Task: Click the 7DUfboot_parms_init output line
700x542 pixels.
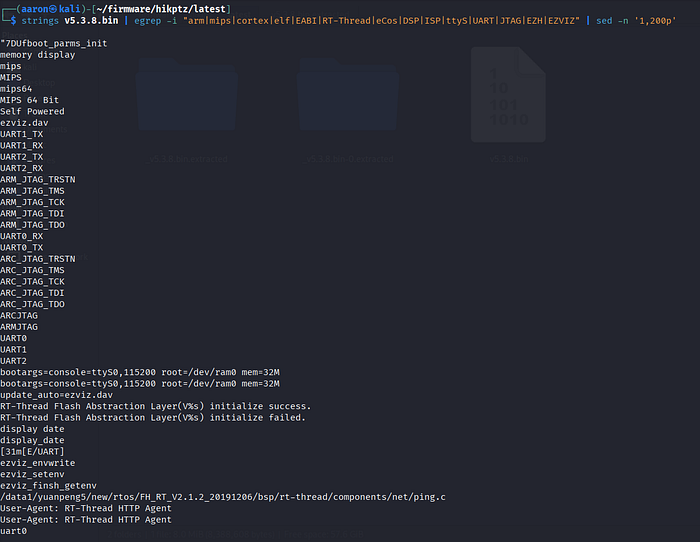Action: [x=54, y=43]
